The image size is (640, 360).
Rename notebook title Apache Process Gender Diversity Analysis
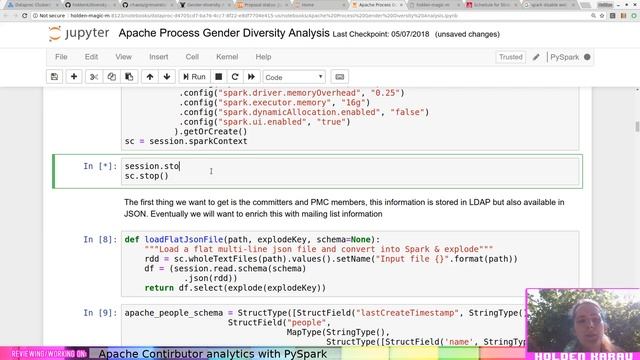click(x=224, y=33)
